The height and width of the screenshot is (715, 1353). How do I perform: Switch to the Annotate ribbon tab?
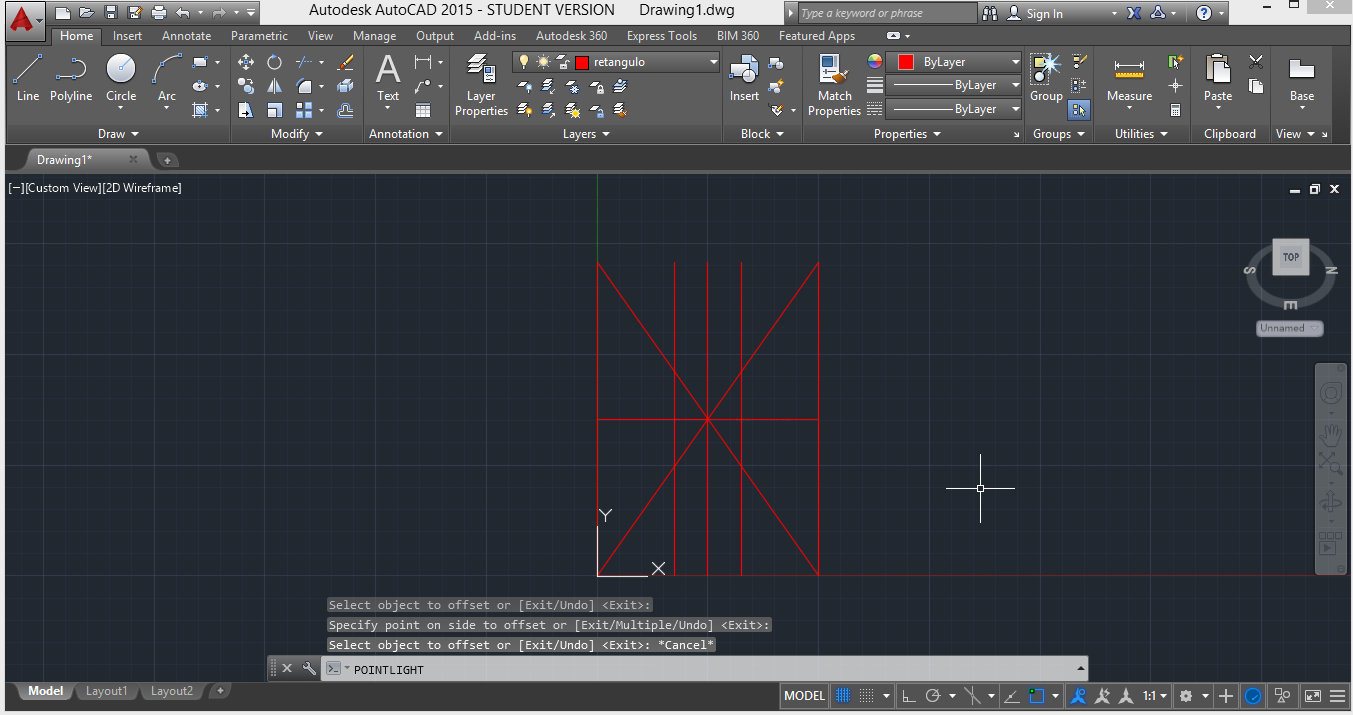click(x=187, y=36)
